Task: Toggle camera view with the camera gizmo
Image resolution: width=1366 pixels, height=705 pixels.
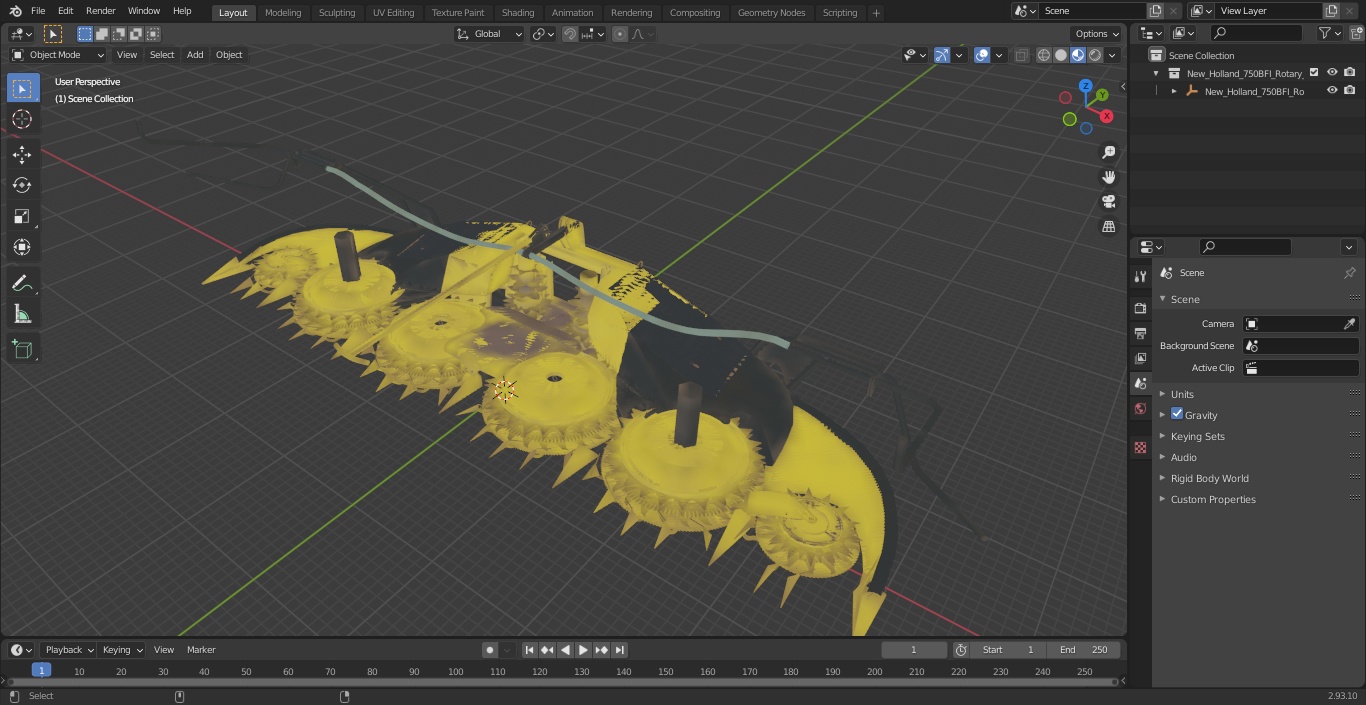Action: [x=1108, y=202]
